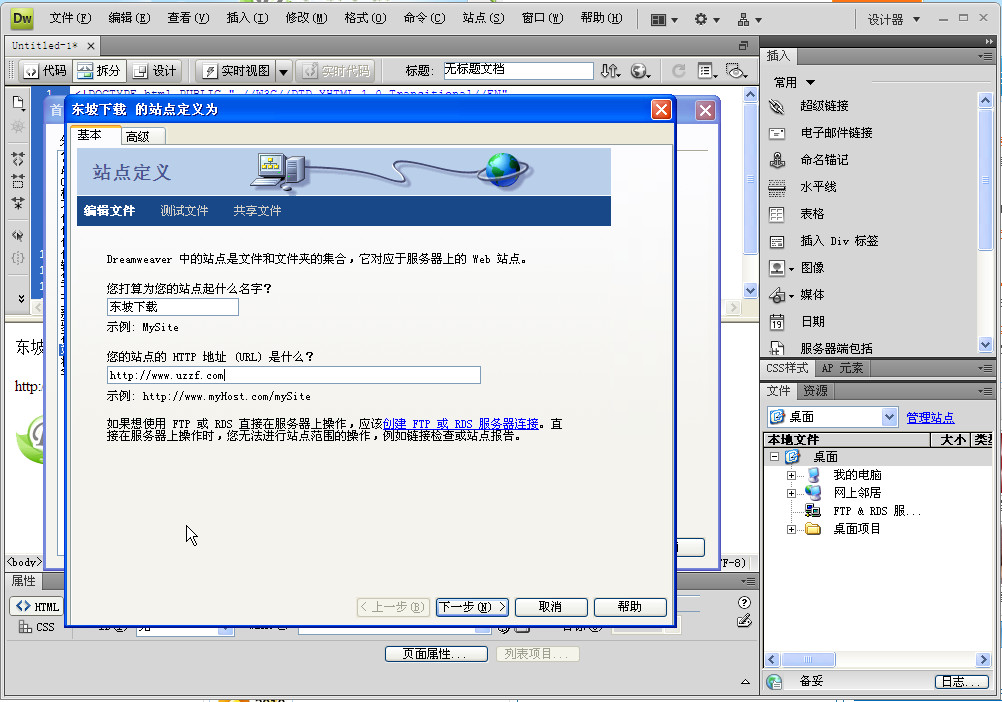Insert Date (日期) icon

[777, 322]
